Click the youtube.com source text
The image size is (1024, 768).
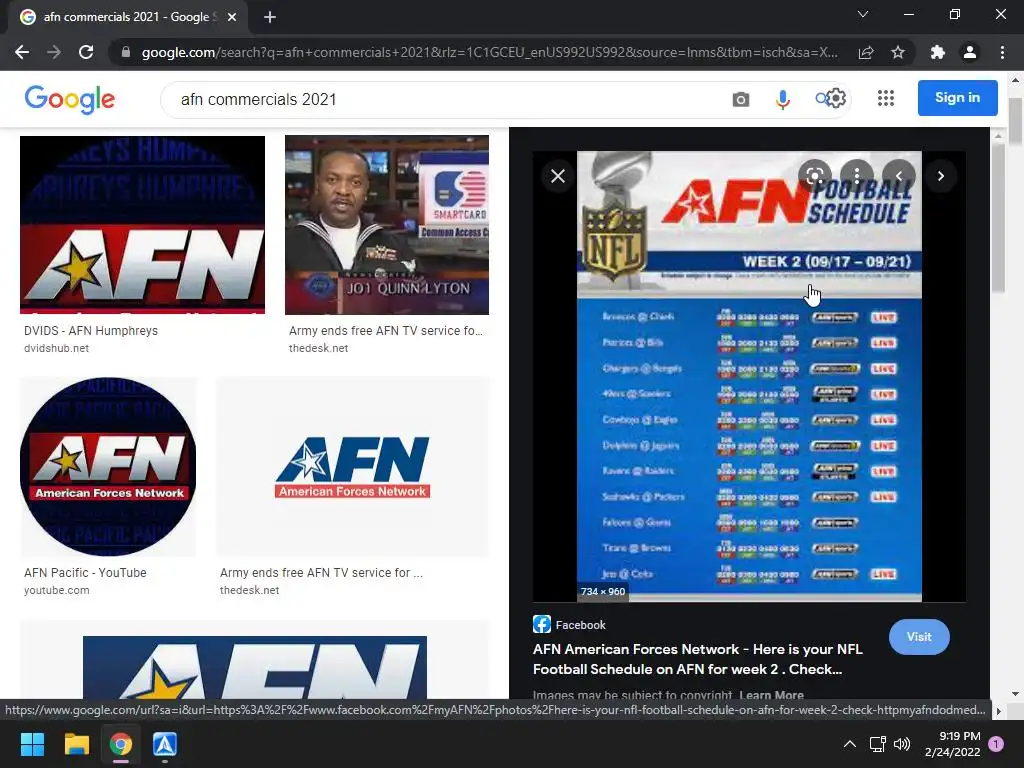click(57, 590)
